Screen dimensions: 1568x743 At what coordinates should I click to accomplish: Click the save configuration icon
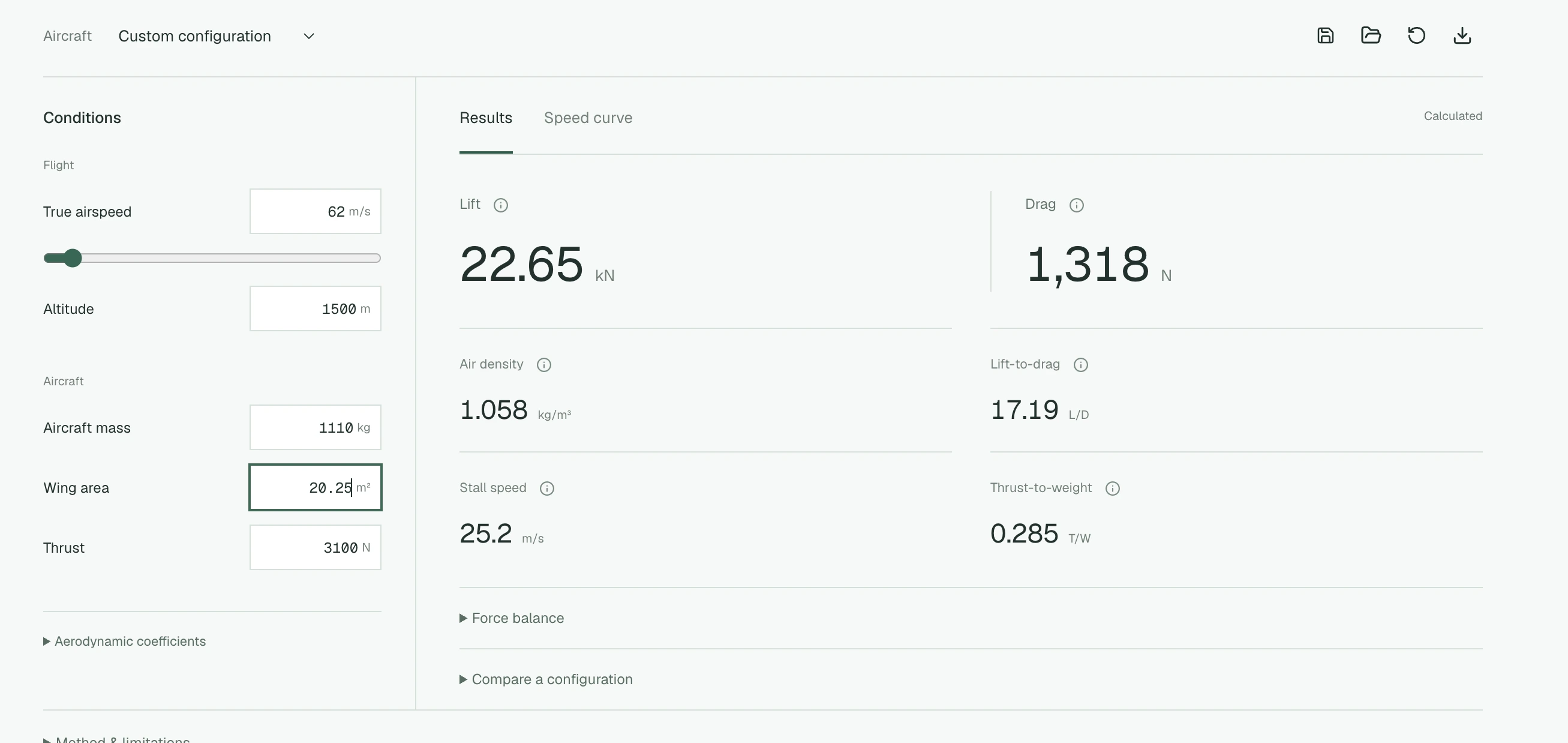(x=1325, y=36)
